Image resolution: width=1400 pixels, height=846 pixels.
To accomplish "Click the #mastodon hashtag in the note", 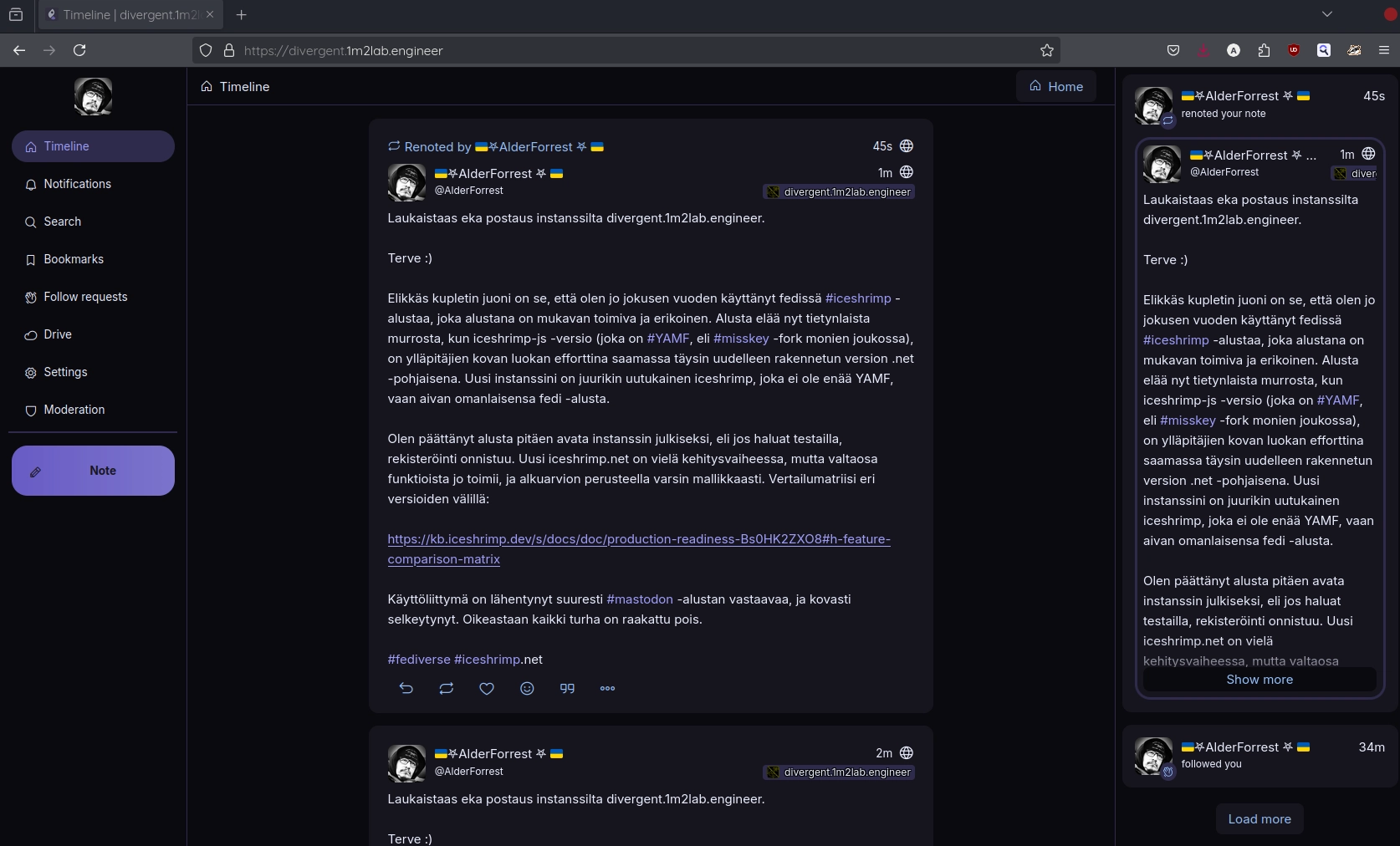I will pos(640,599).
